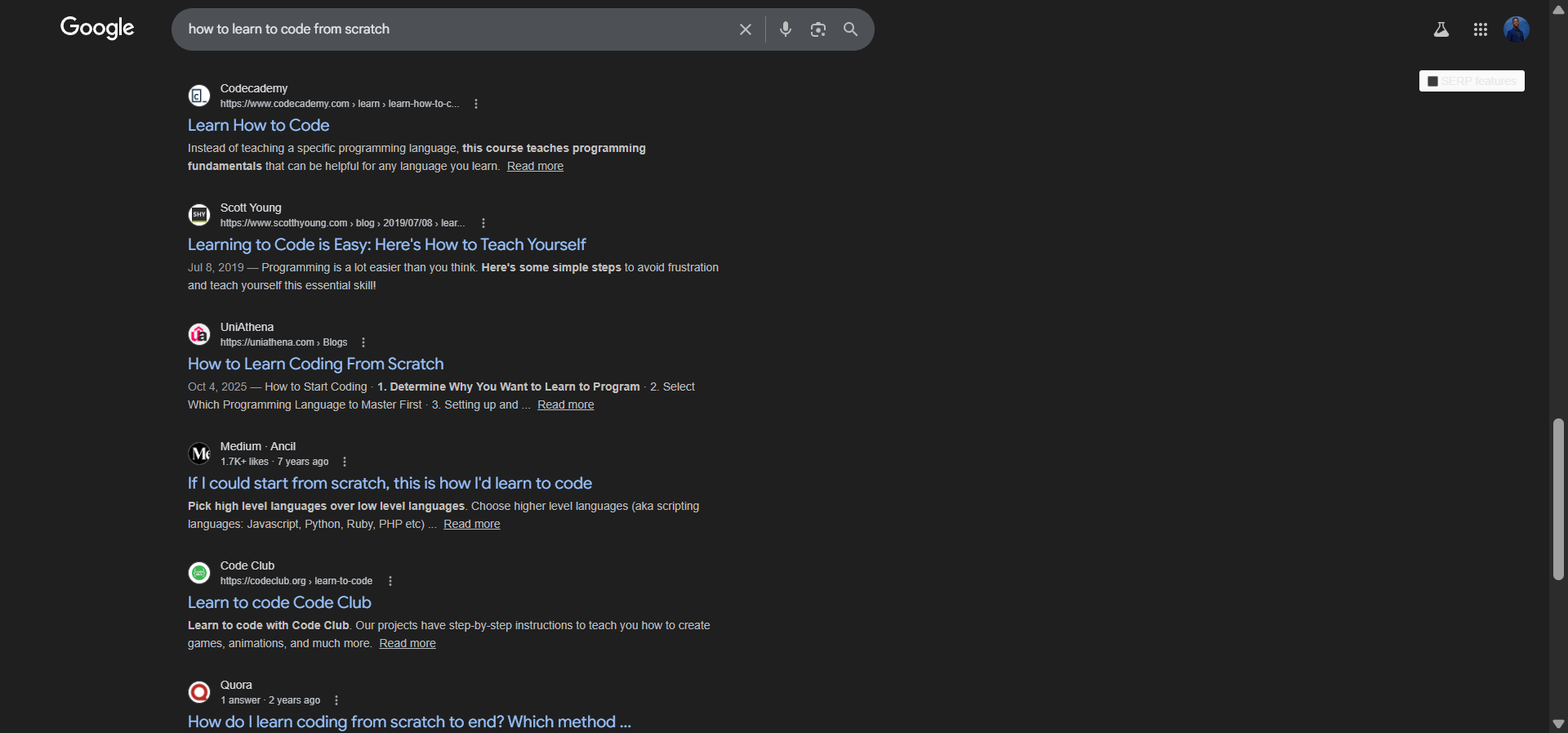Click '1.7K+ likes · 7 years ago' text
Image resolution: width=1568 pixels, height=733 pixels.
(x=274, y=462)
